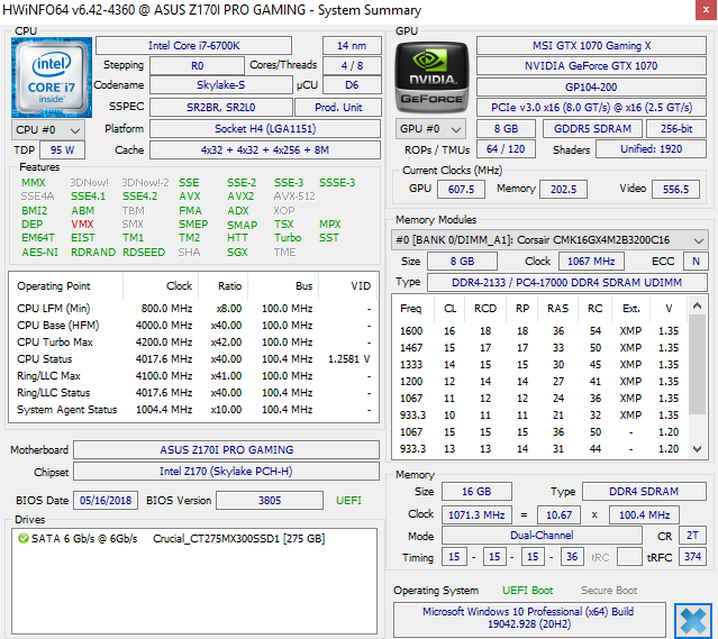Click the 256-bit bus width field
Viewport: 718px width, 639px height.
(676, 129)
